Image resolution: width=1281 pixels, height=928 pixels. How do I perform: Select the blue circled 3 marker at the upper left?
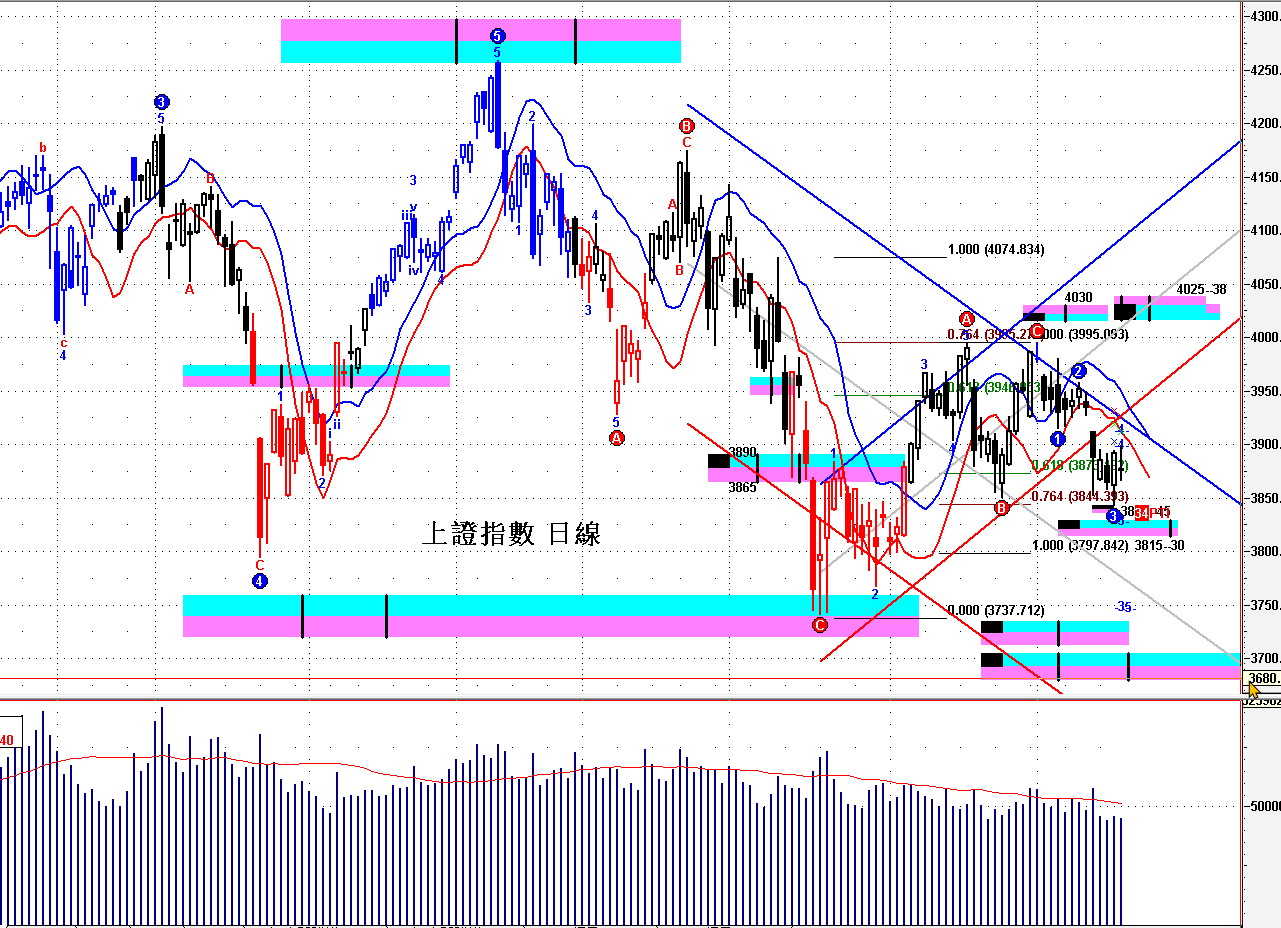point(162,102)
